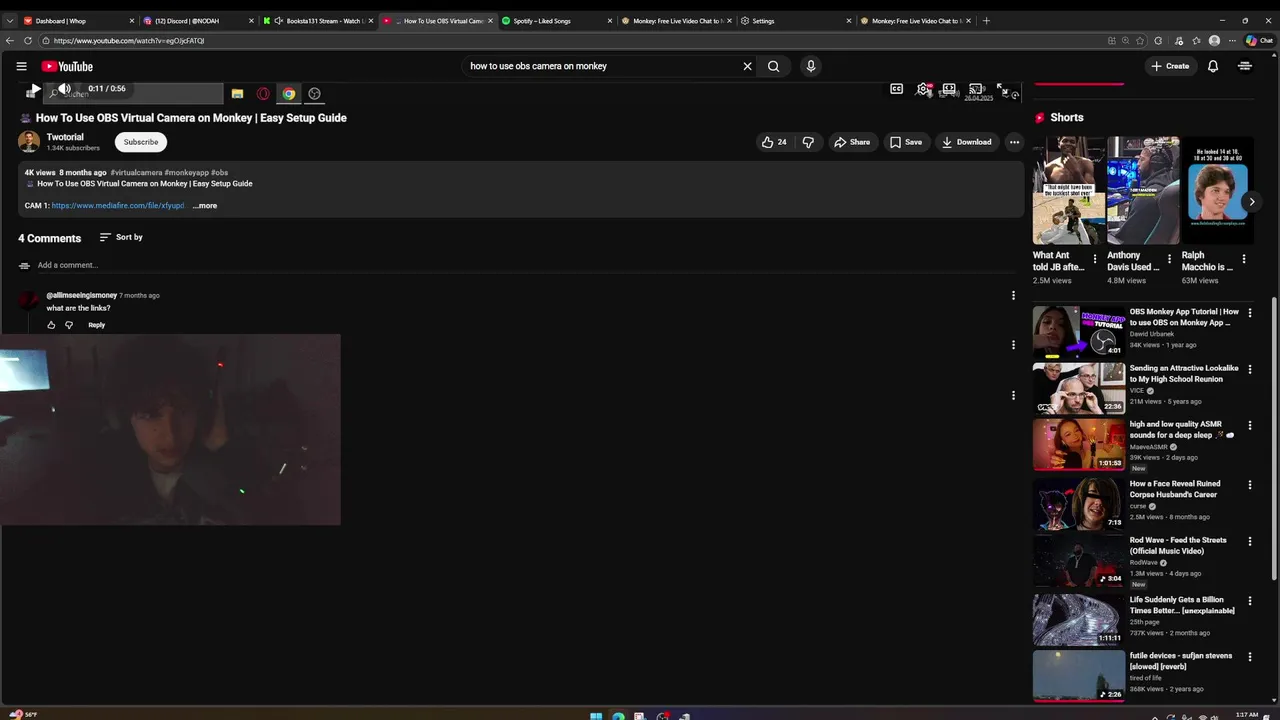The height and width of the screenshot is (720, 1280).
Task: Open player settings gear
Action: [924, 89]
